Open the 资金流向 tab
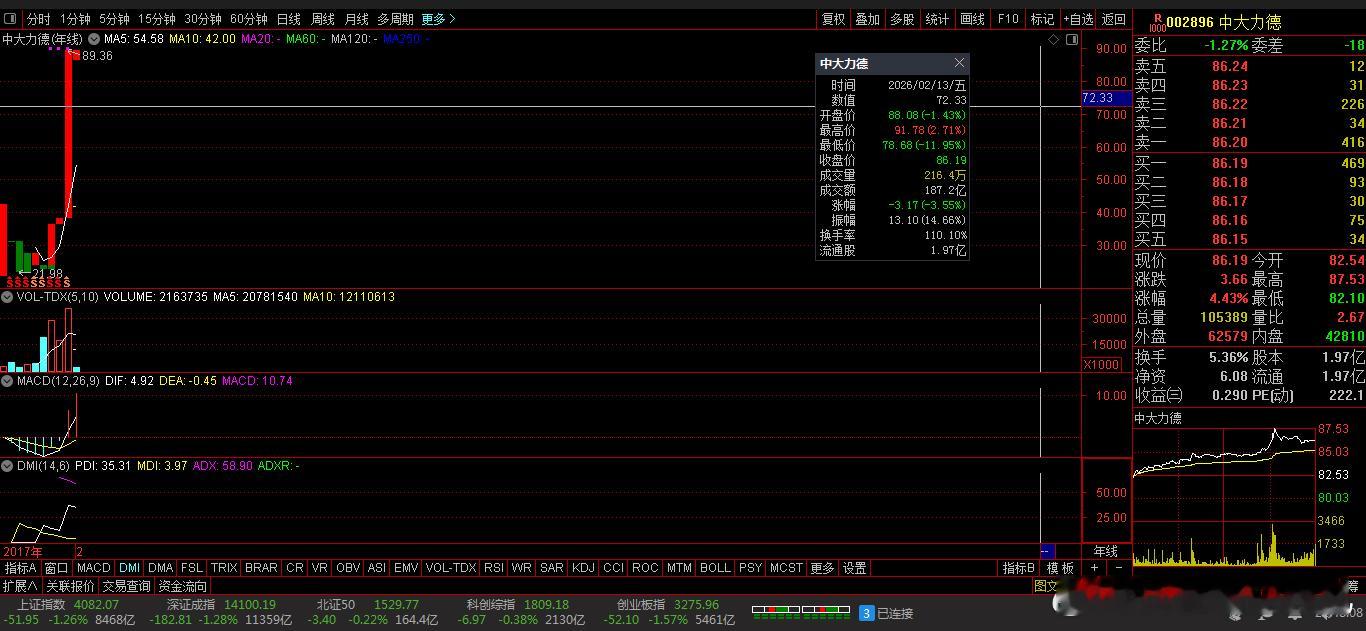 click(x=183, y=586)
